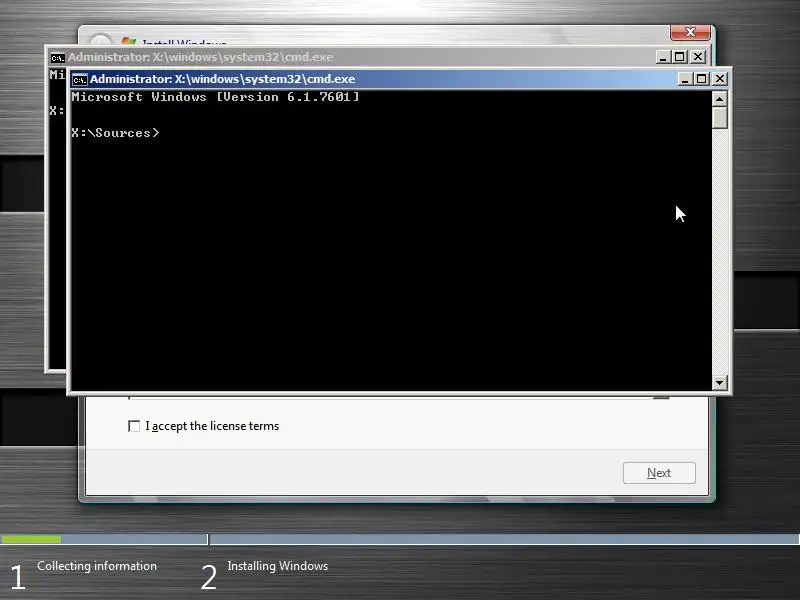Viewport: 800px width, 600px height.
Task: Click the scroll down arrow in front console
Action: [719, 382]
